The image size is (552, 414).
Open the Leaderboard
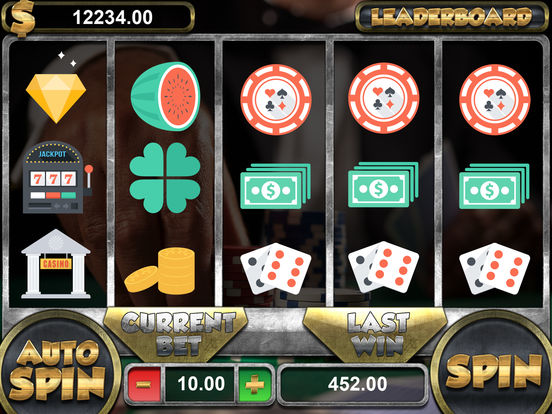click(x=452, y=17)
